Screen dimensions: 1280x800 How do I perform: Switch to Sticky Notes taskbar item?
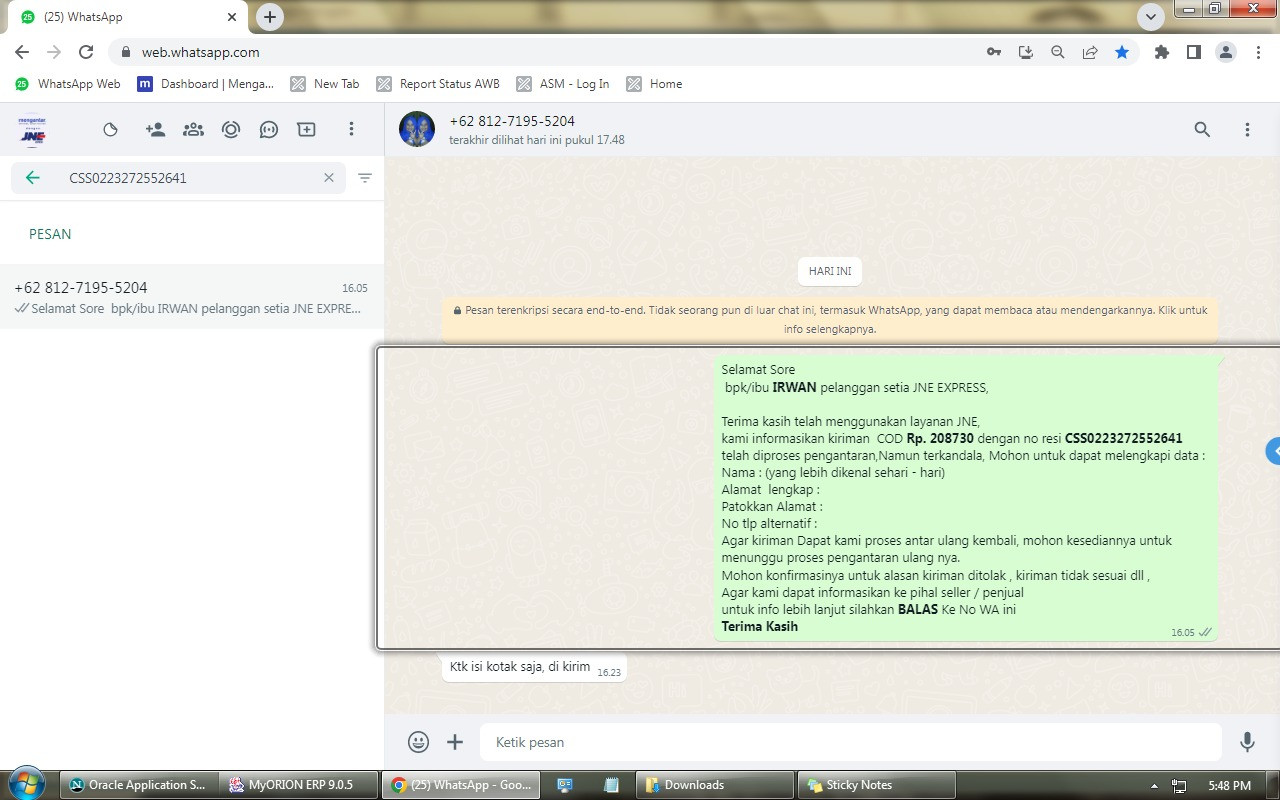point(876,785)
